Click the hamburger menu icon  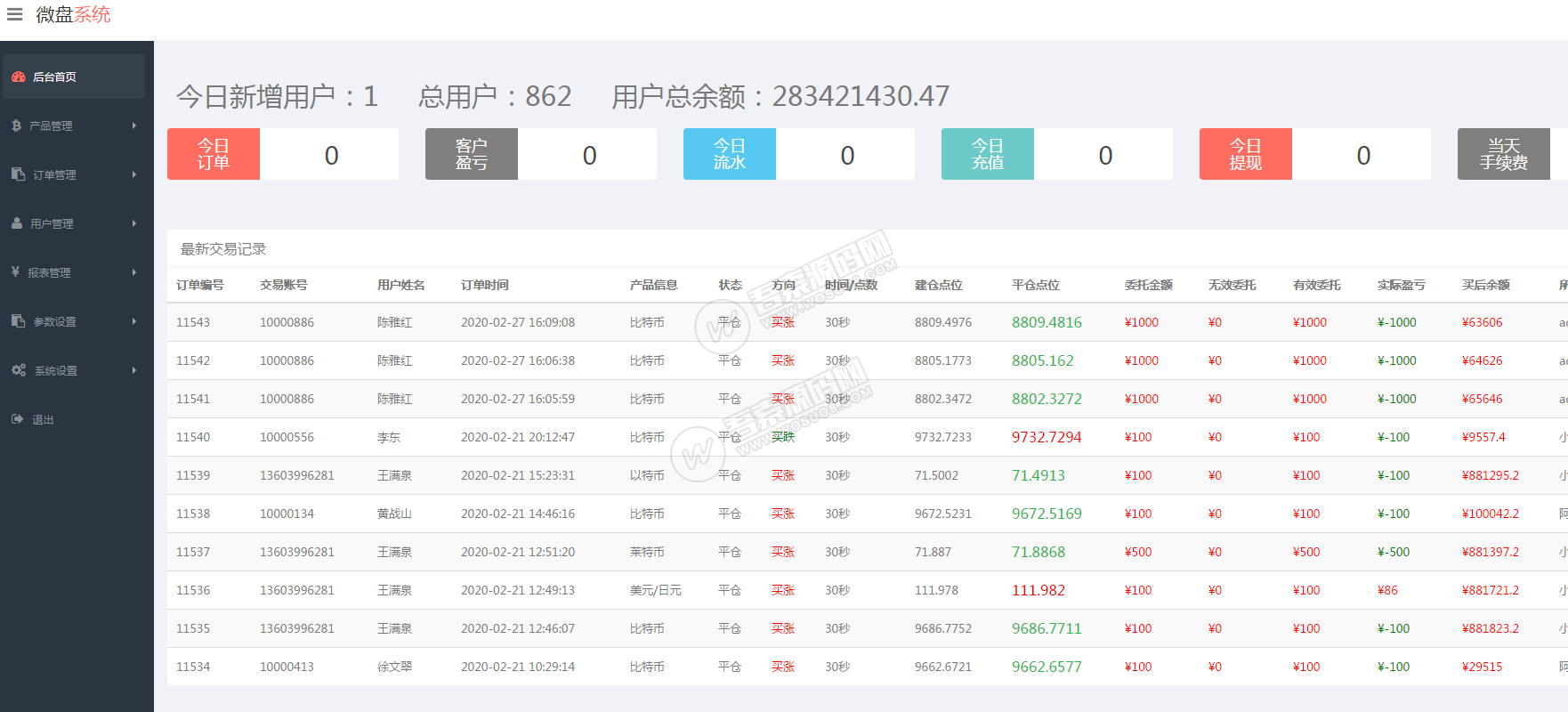(x=14, y=14)
